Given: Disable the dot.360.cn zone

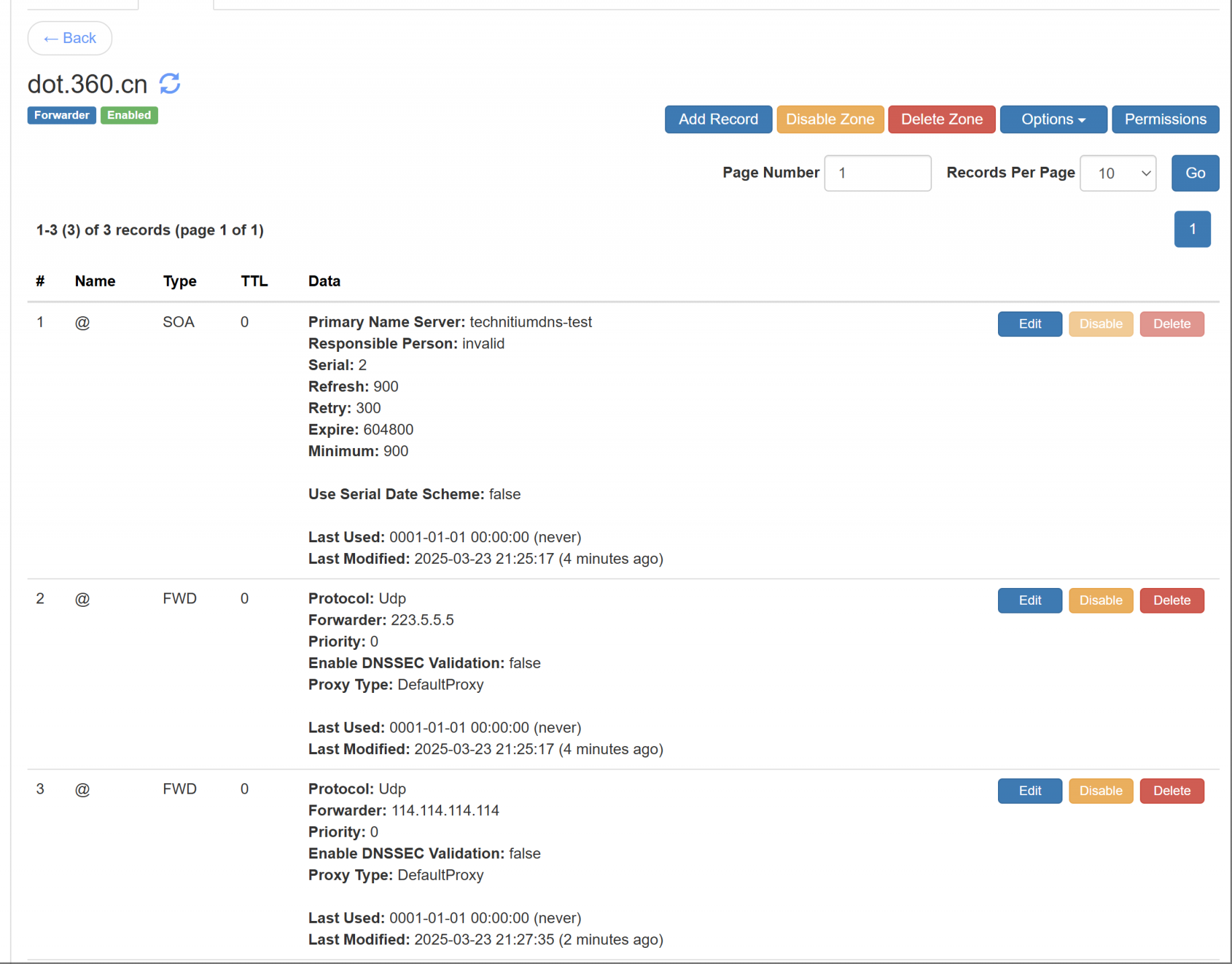Looking at the screenshot, I should pyautogui.click(x=830, y=119).
